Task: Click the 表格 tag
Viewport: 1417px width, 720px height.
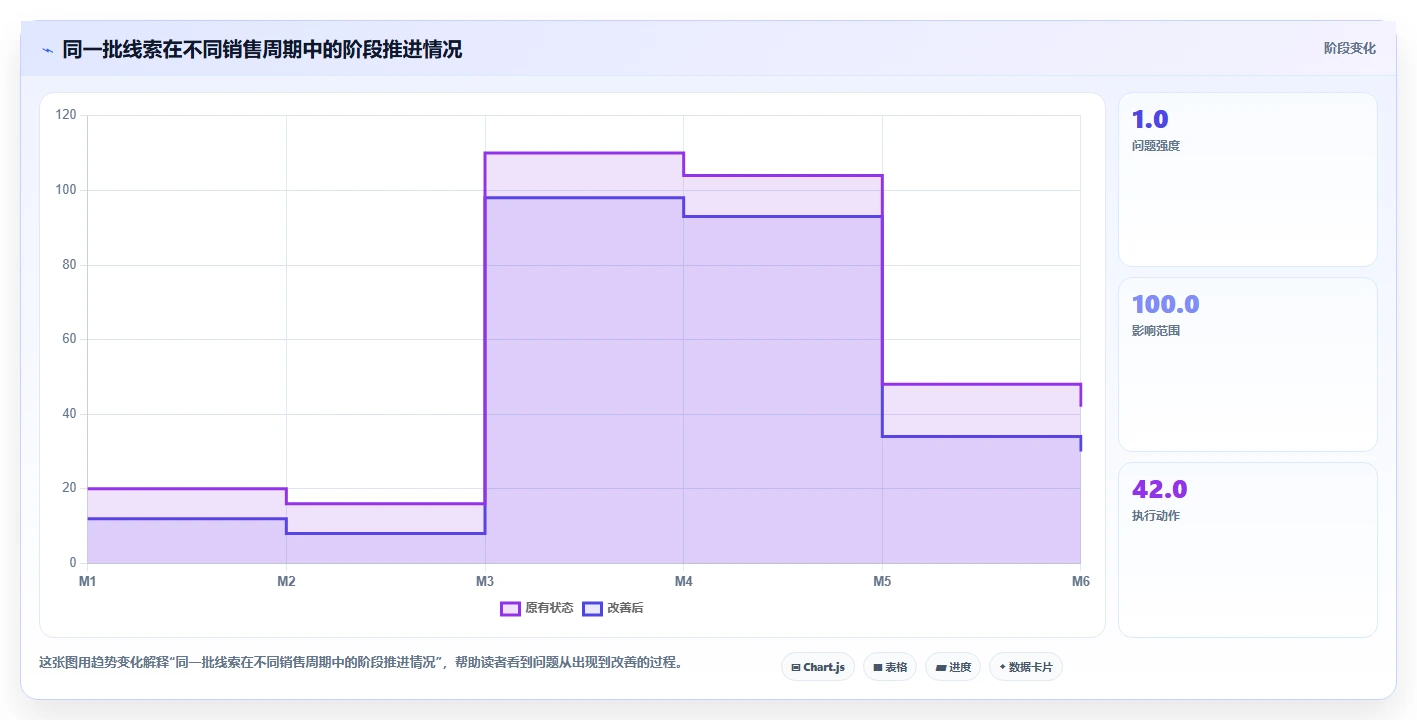Action: click(890, 667)
